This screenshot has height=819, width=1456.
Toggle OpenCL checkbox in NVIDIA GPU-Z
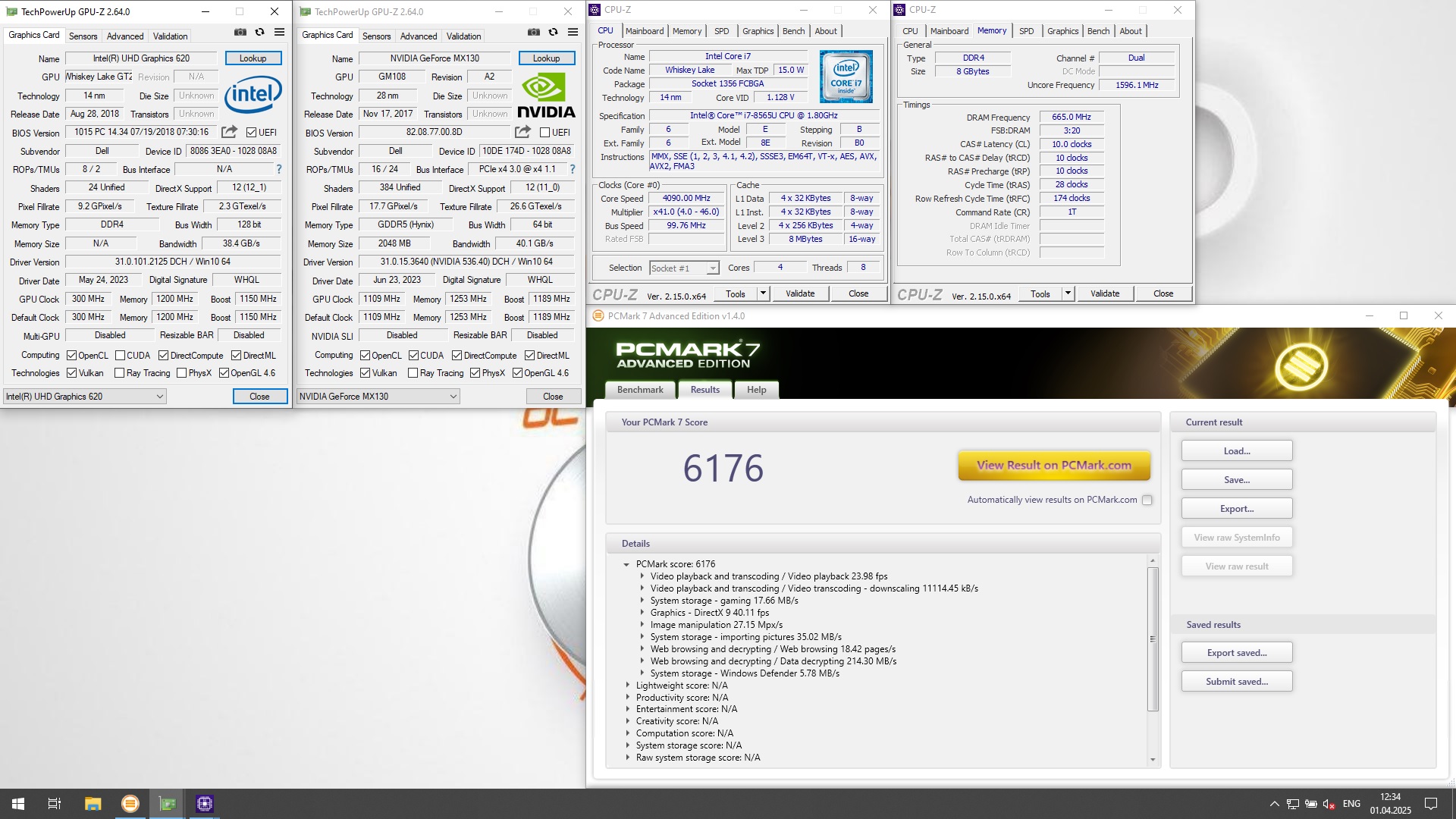[365, 356]
